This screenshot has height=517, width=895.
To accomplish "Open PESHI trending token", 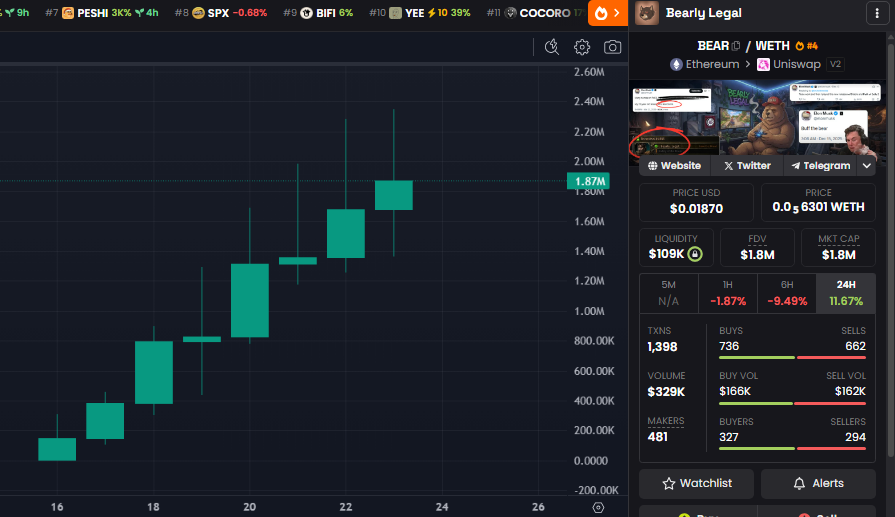I will coord(102,13).
